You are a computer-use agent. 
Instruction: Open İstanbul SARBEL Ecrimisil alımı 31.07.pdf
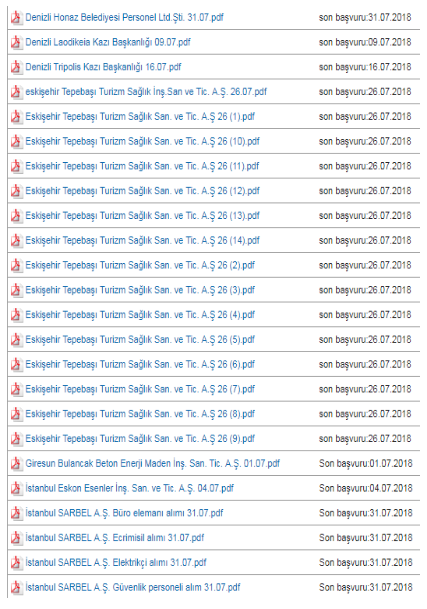coord(115,538)
